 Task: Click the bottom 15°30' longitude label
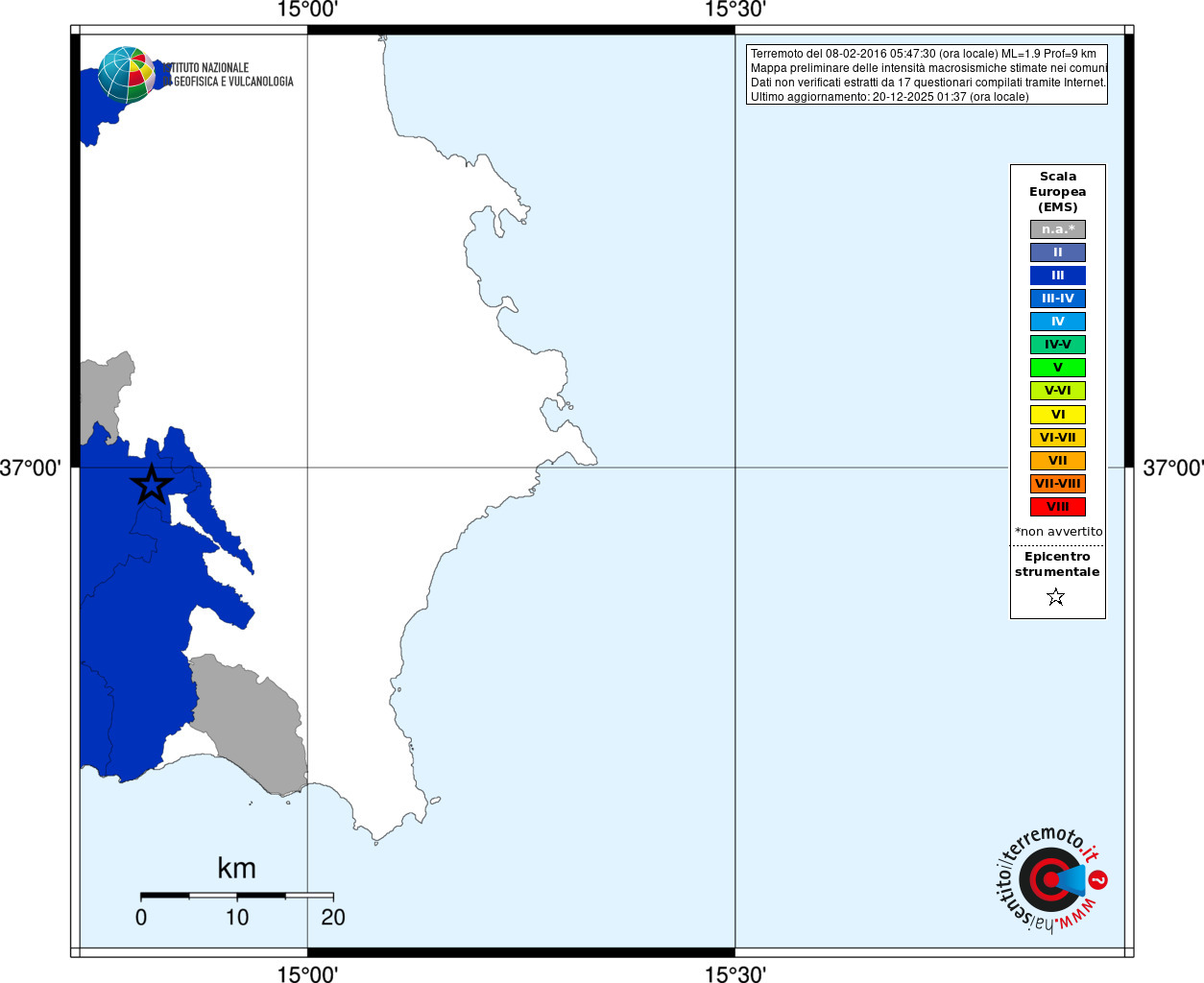coord(734,974)
